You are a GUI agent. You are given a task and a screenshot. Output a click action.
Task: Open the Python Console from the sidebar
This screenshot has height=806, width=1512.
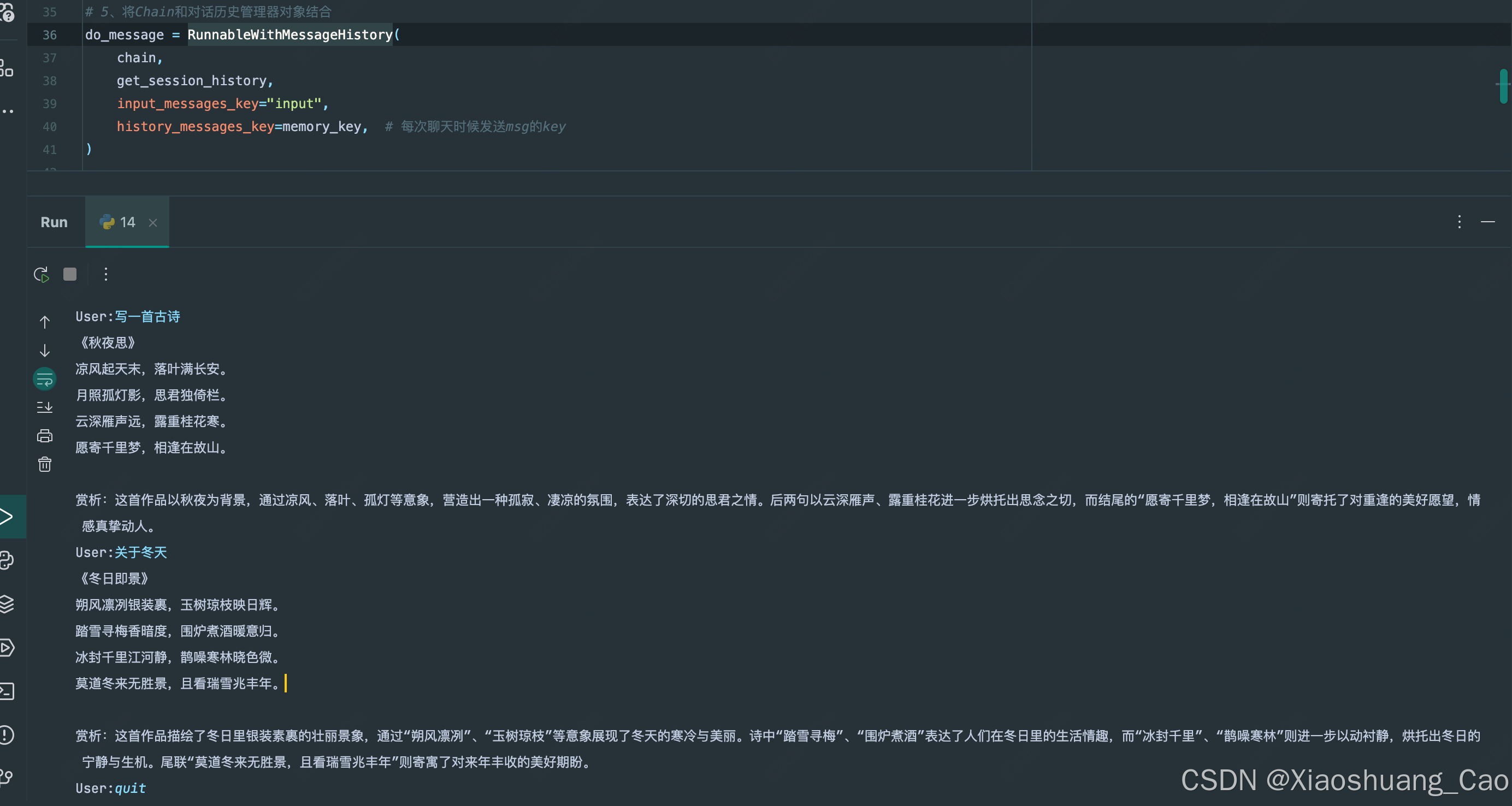(7, 561)
